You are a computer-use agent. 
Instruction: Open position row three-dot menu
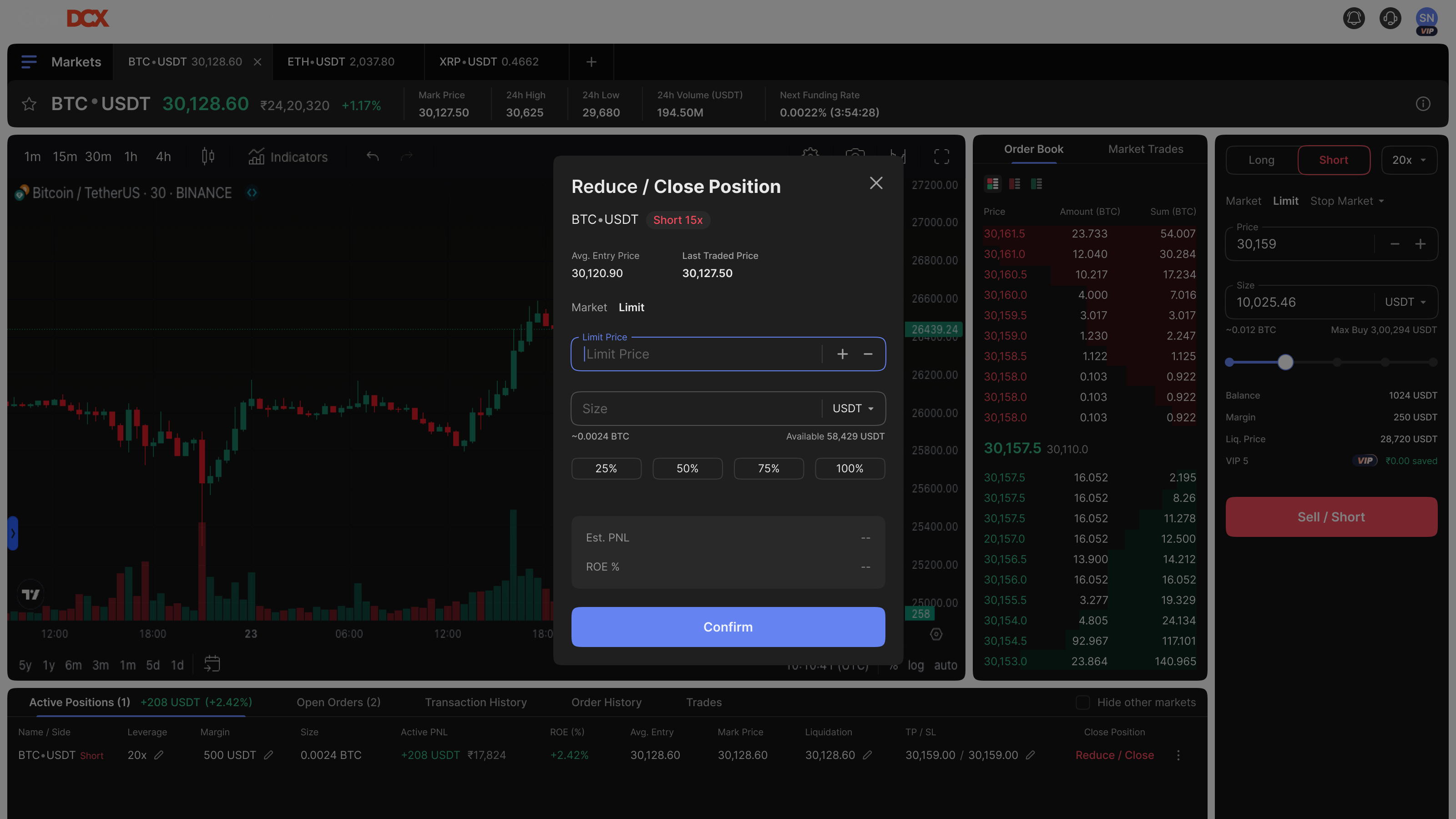point(1178,755)
